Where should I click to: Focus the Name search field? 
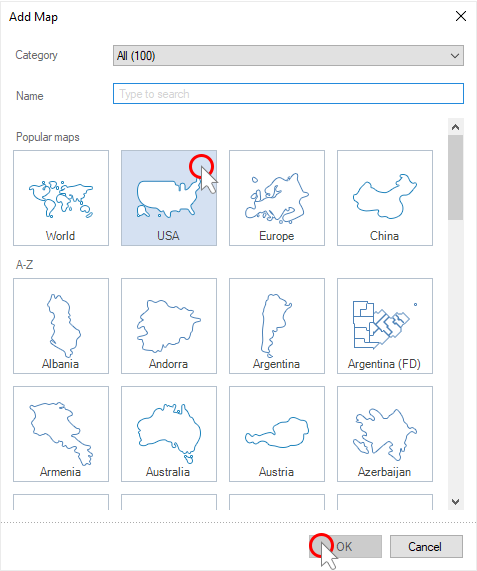pyautogui.click(x=288, y=94)
